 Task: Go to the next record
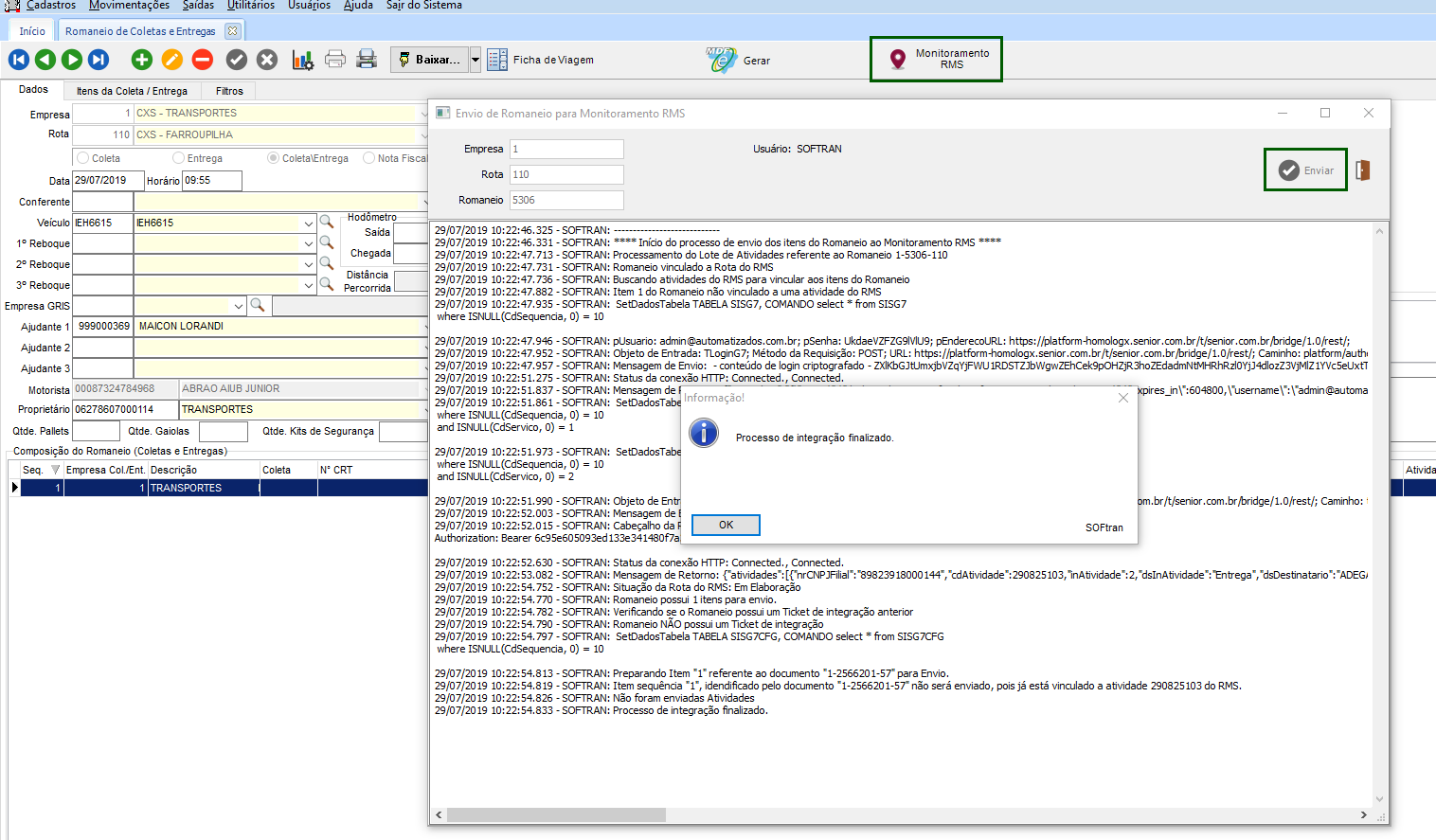[72, 60]
